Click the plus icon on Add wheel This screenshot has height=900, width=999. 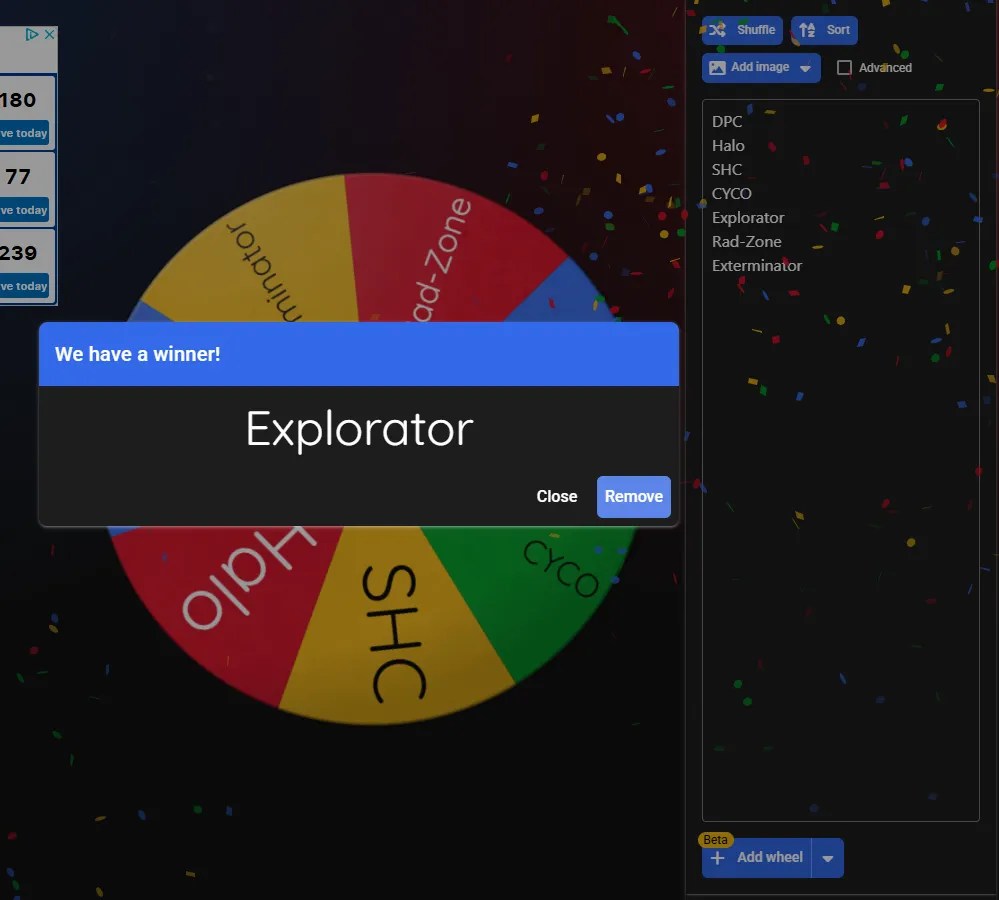717,858
